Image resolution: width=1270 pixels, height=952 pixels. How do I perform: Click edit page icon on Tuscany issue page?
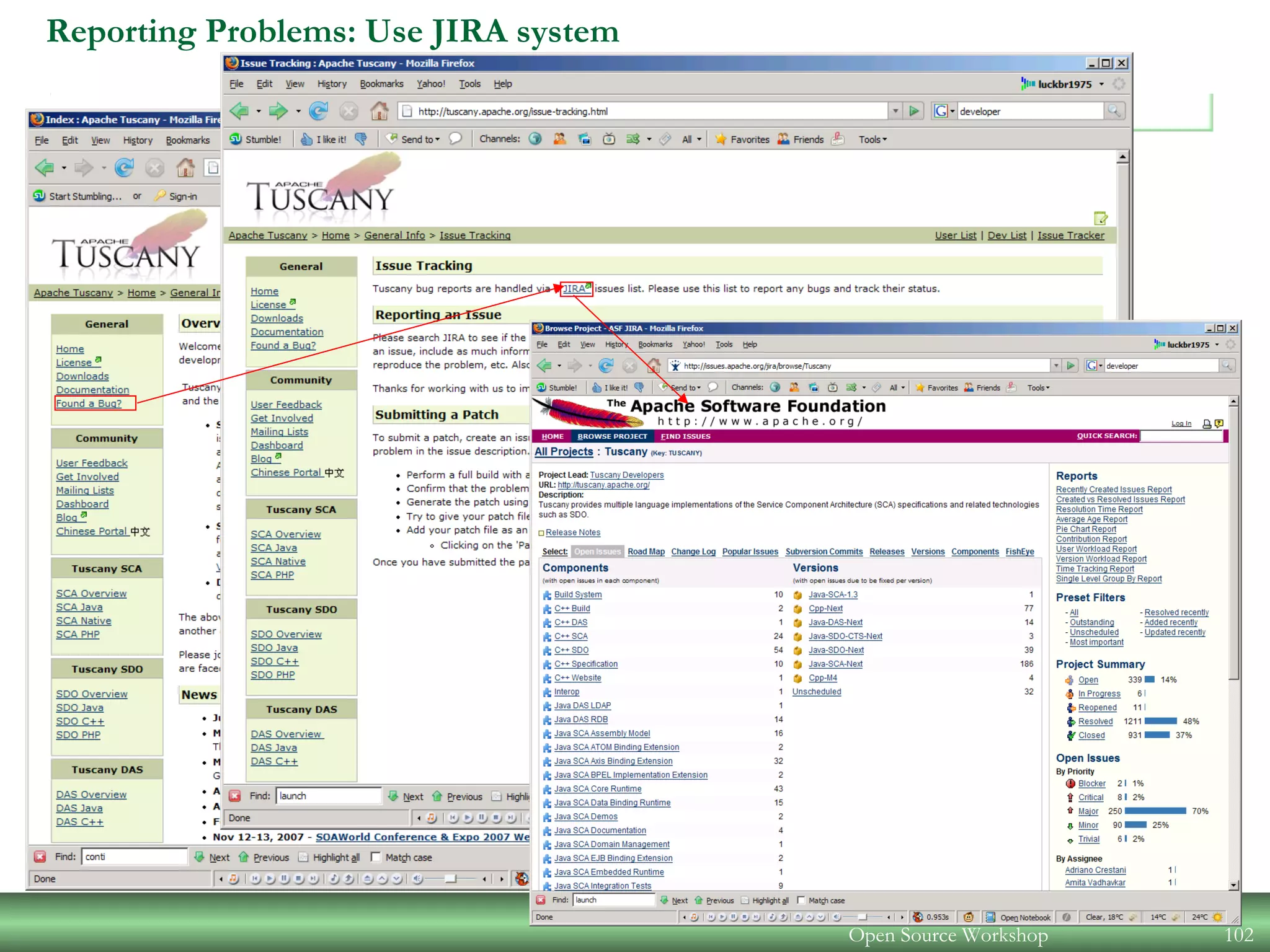(1101, 218)
